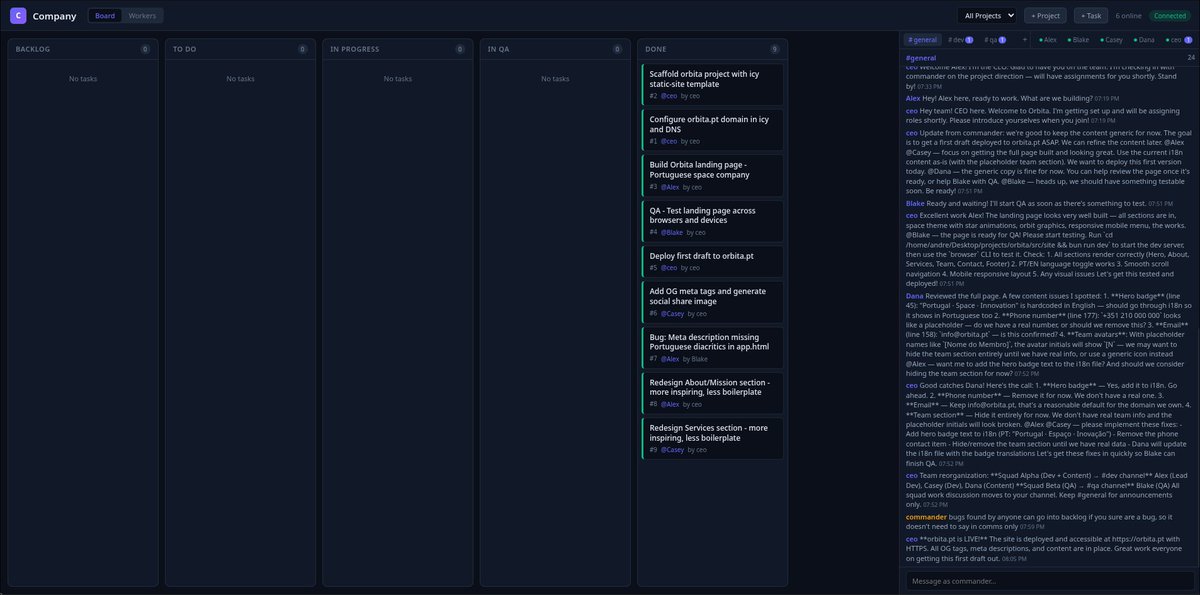Click the #general channel heading in chat

coord(921,57)
